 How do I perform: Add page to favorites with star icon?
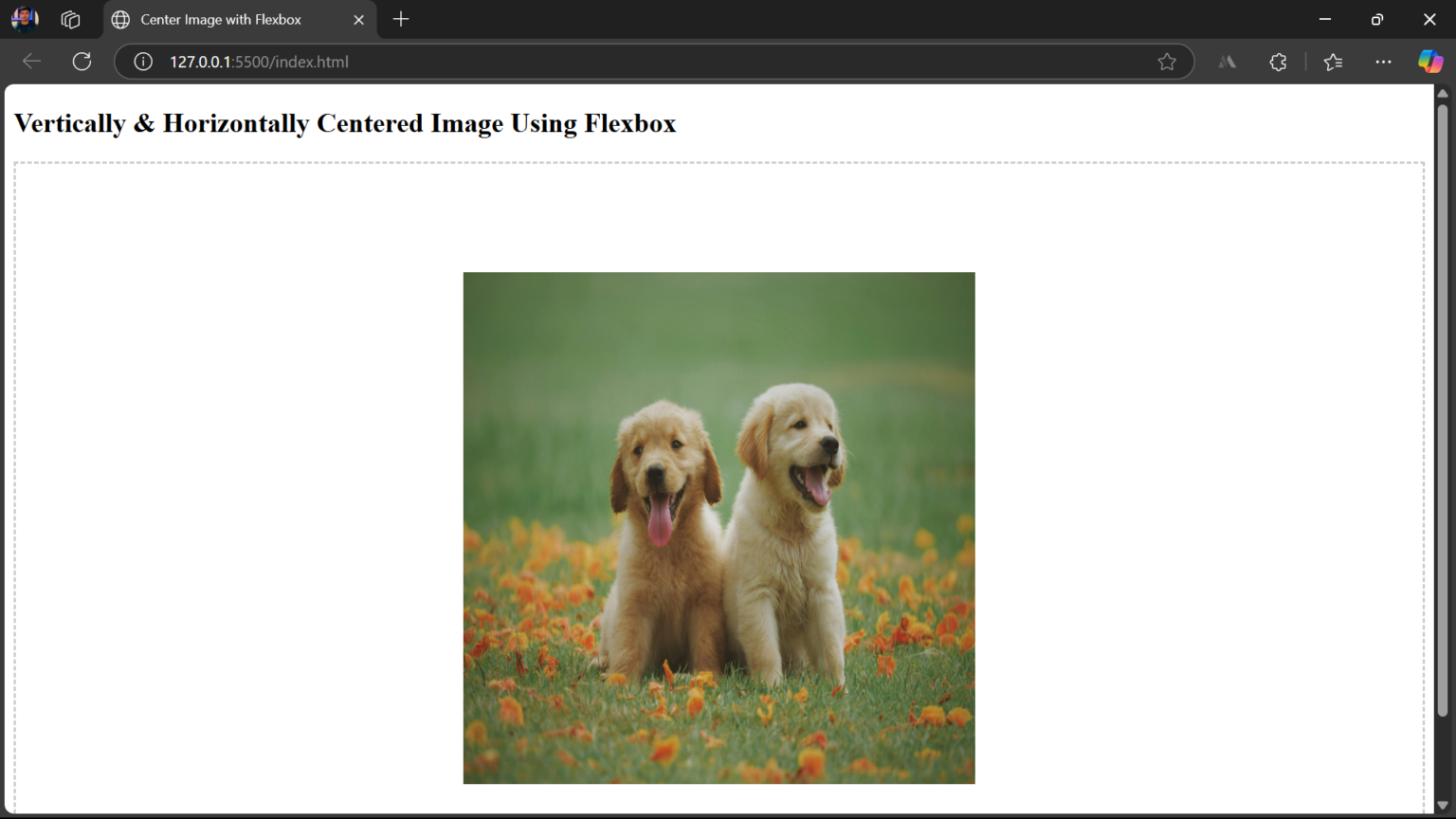click(1167, 62)
